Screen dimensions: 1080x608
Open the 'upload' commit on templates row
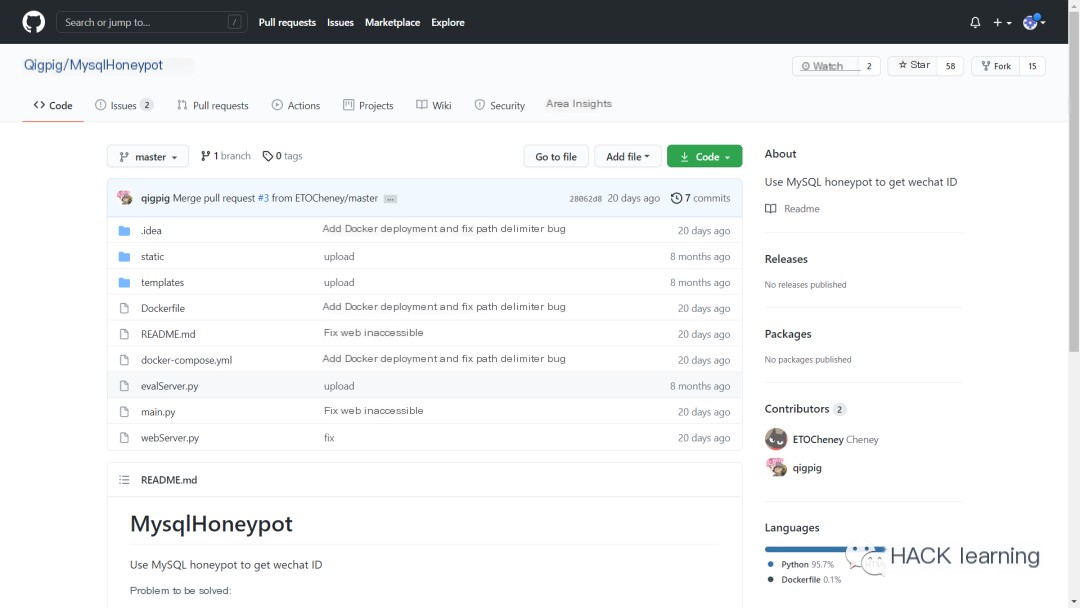tap(339, 282)
